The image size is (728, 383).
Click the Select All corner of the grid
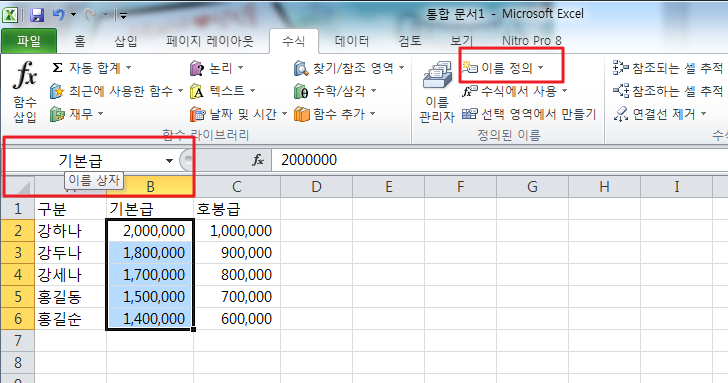pos(18,187)
